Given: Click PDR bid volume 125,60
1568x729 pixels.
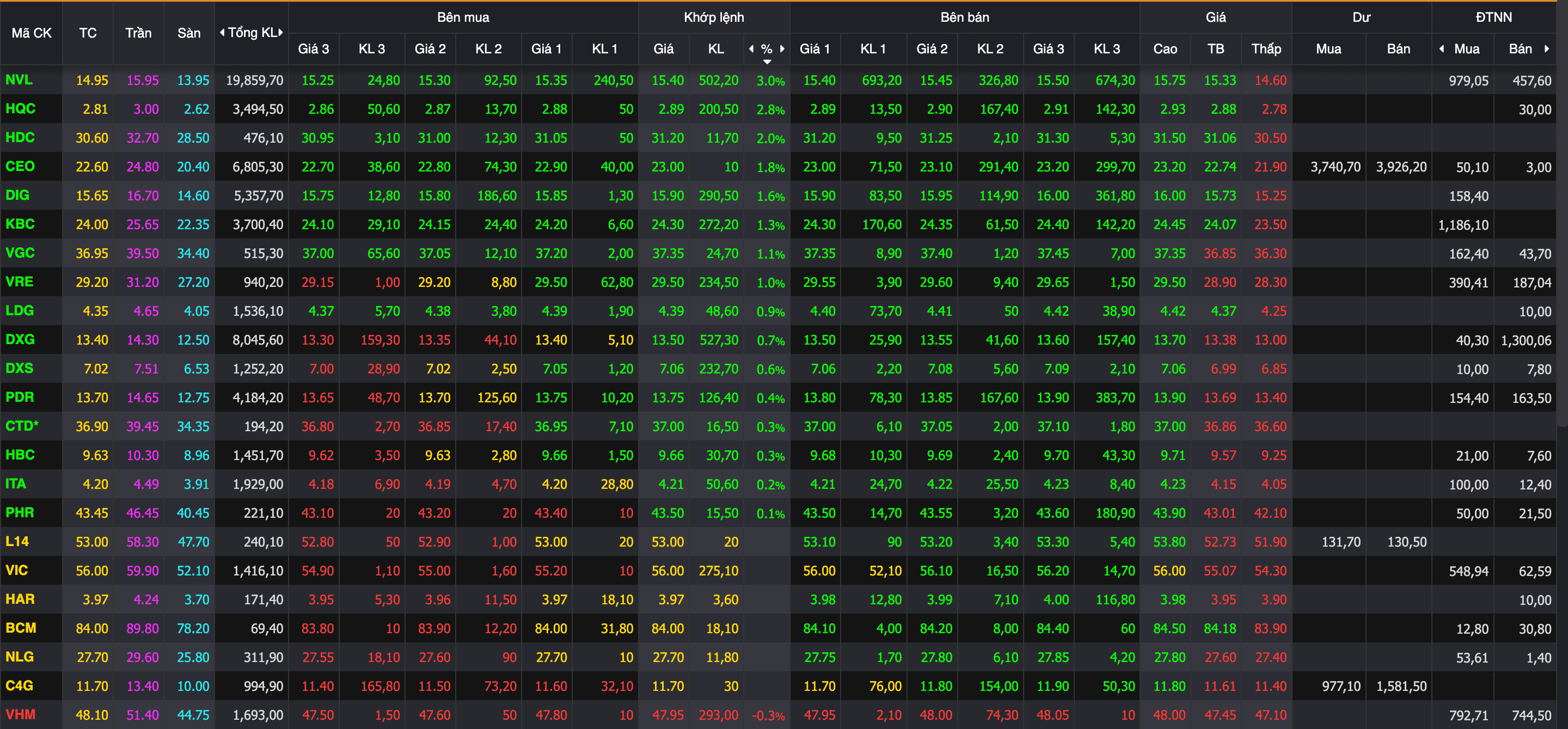Looking at the screenshot, I should (x=497, y=398).
